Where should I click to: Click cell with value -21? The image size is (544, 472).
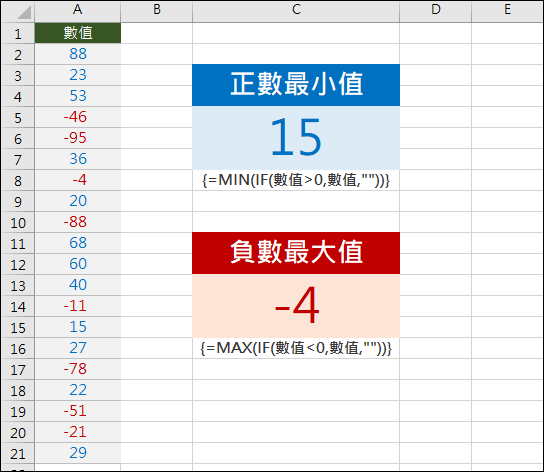[x=78, y=432]
